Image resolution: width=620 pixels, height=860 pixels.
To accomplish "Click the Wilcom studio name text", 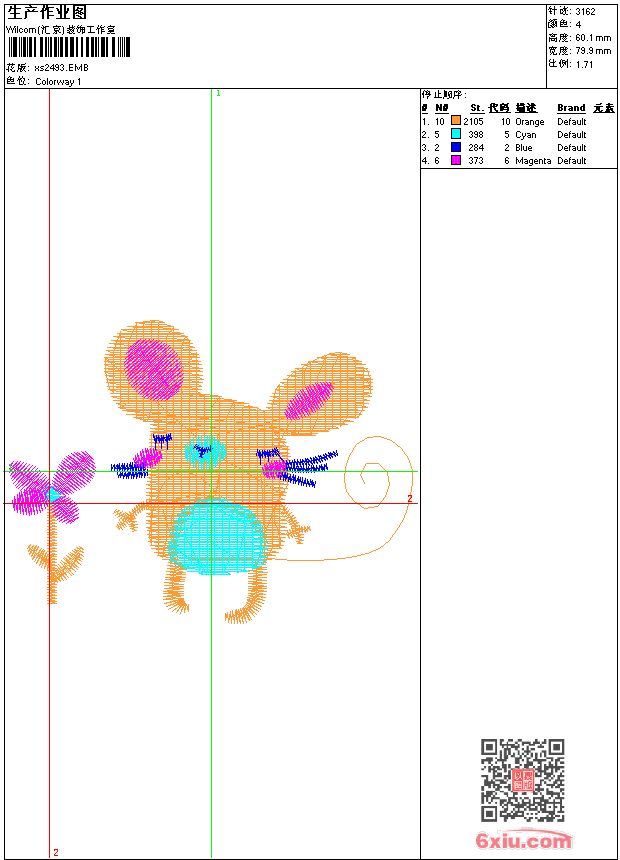I will (x=60, y=30).
